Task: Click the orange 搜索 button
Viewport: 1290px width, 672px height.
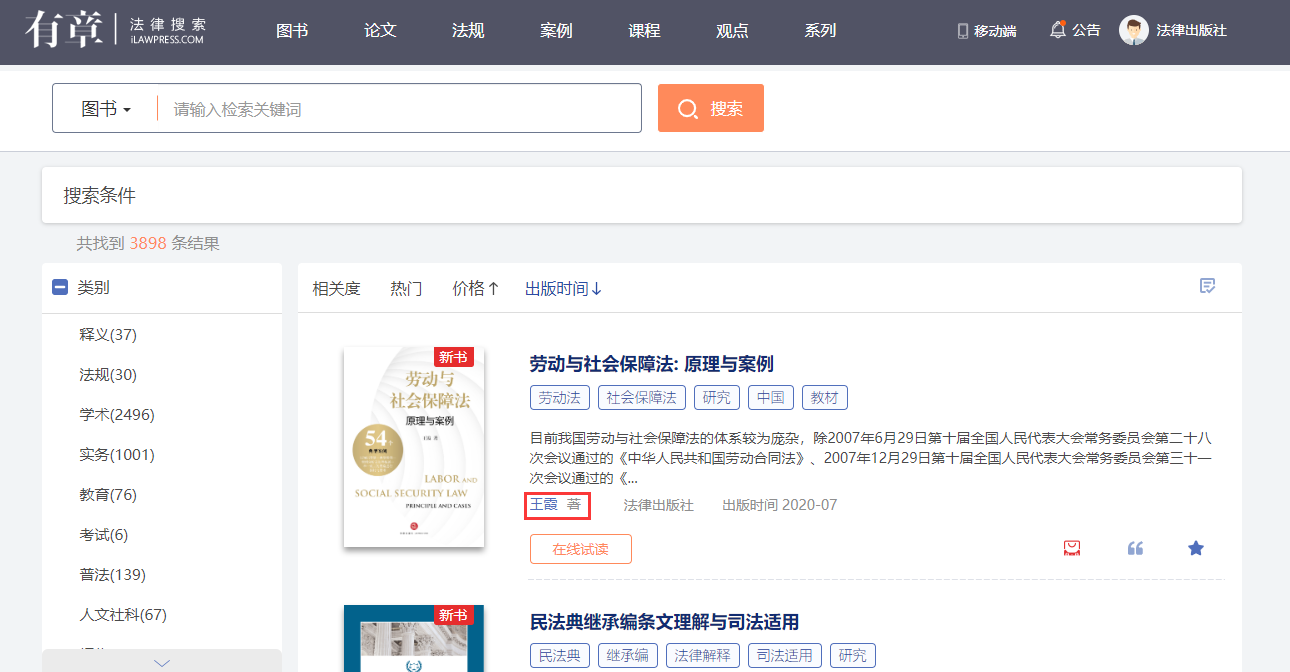Action: tap(710, 108)
